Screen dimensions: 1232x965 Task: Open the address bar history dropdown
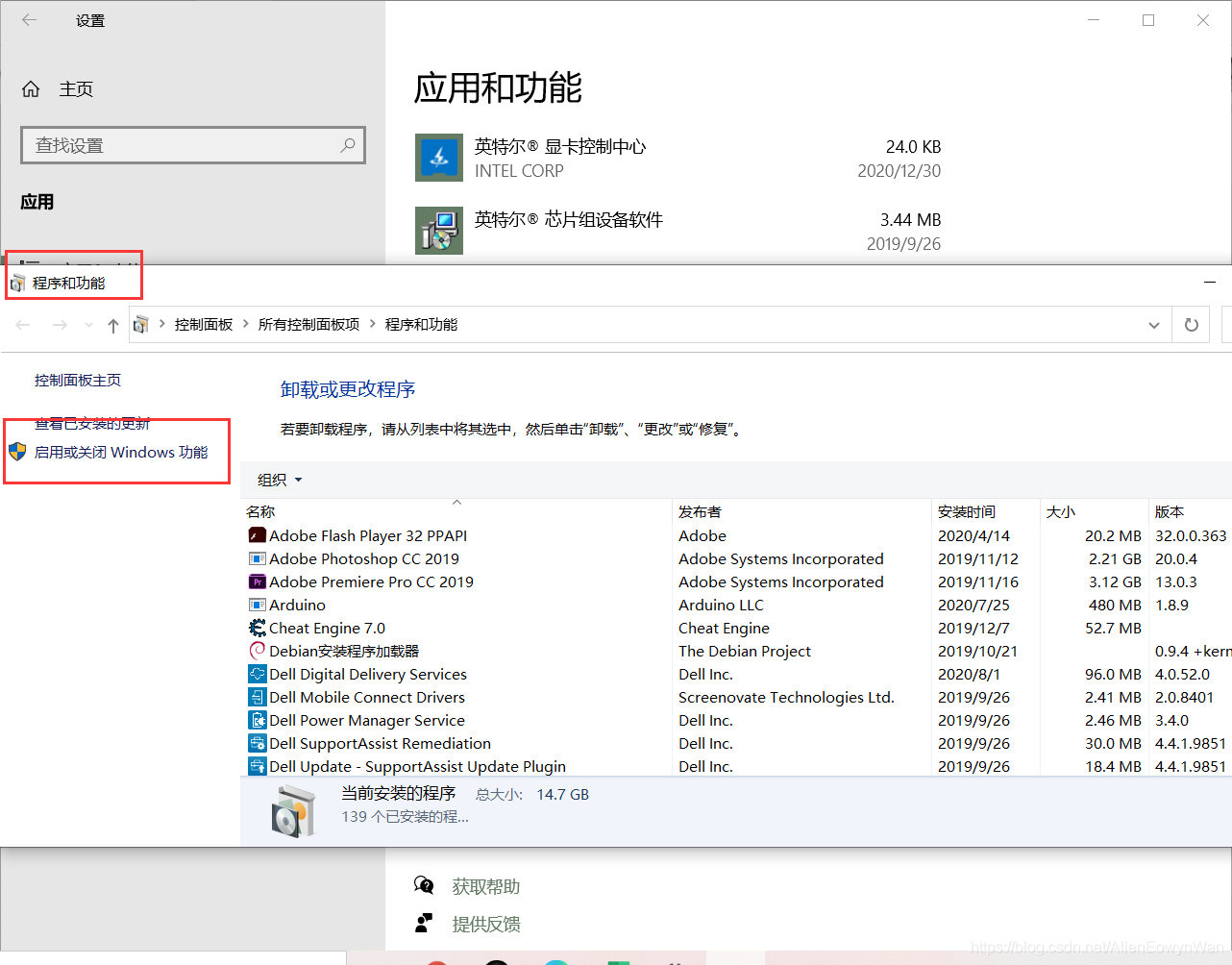[x=1153, y=324]
